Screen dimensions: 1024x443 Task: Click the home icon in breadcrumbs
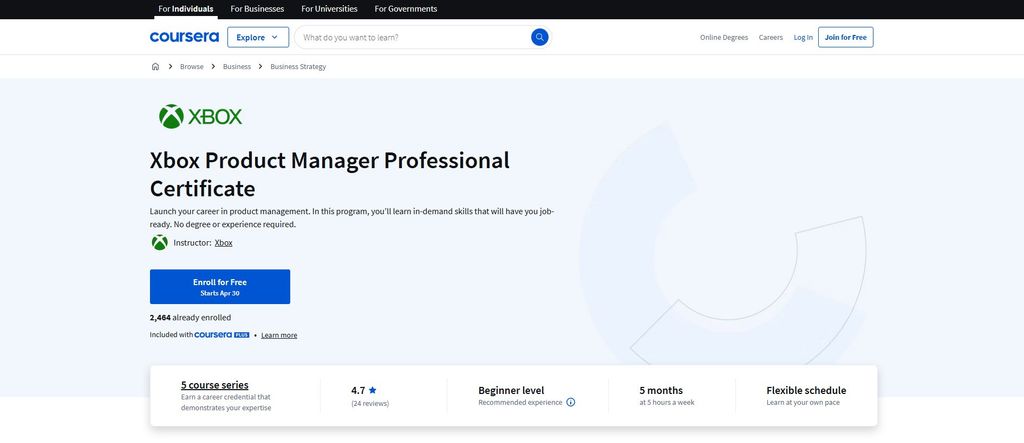point(155,67)
